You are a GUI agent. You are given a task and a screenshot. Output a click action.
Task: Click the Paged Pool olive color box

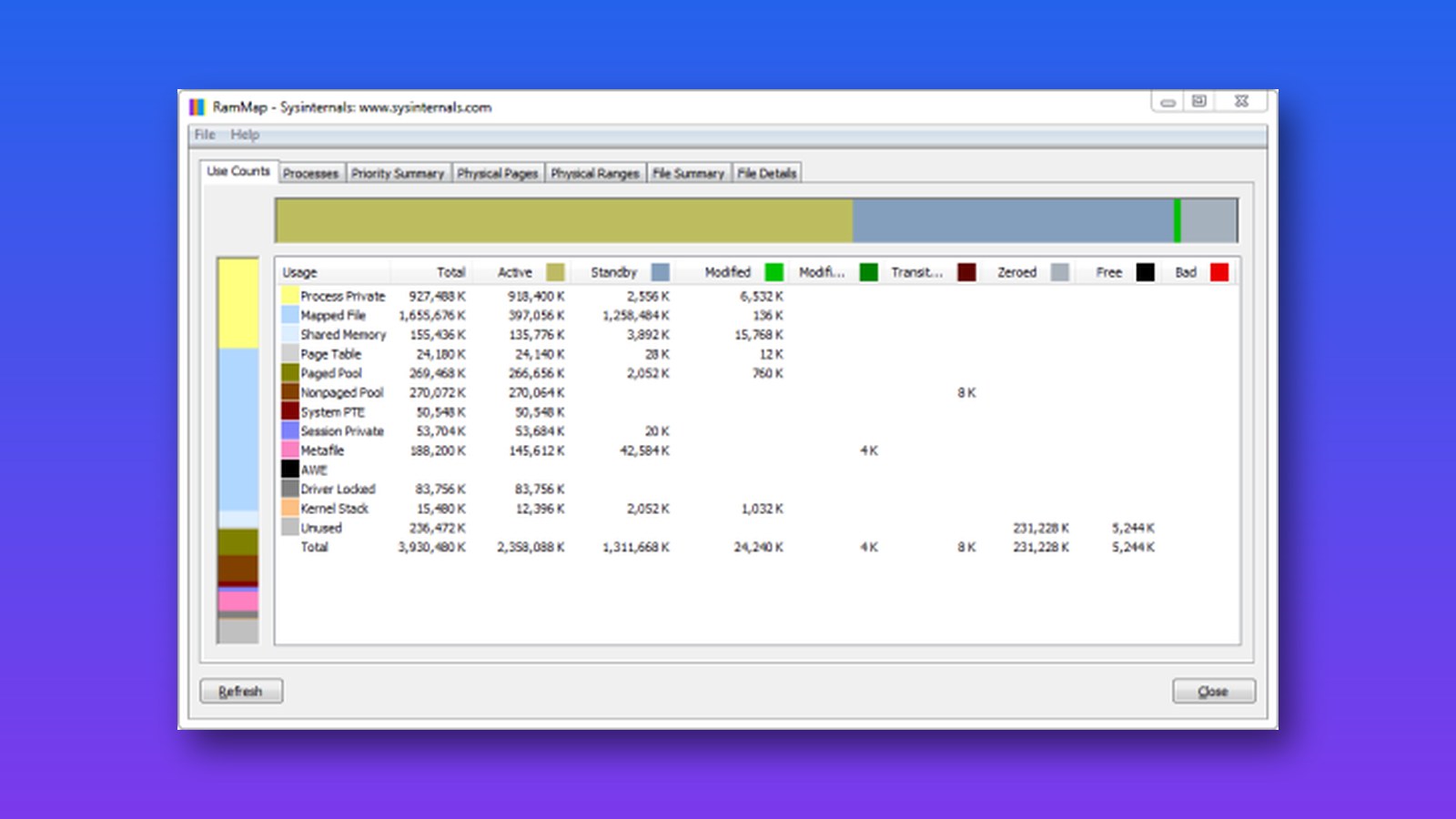(290, 373)
